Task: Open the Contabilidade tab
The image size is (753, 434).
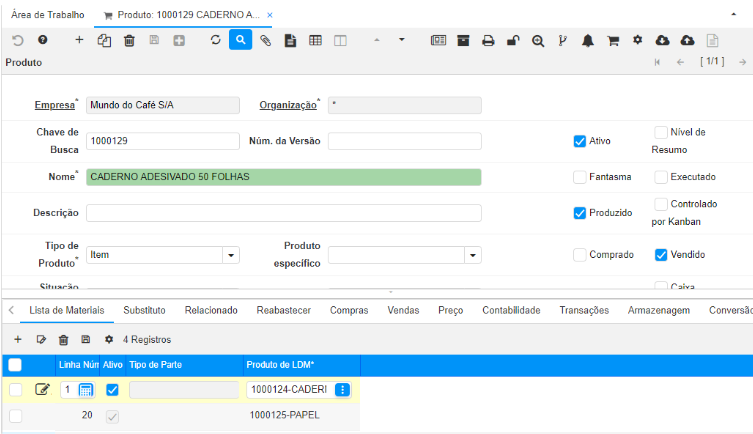Action: [x=511, y=310]
